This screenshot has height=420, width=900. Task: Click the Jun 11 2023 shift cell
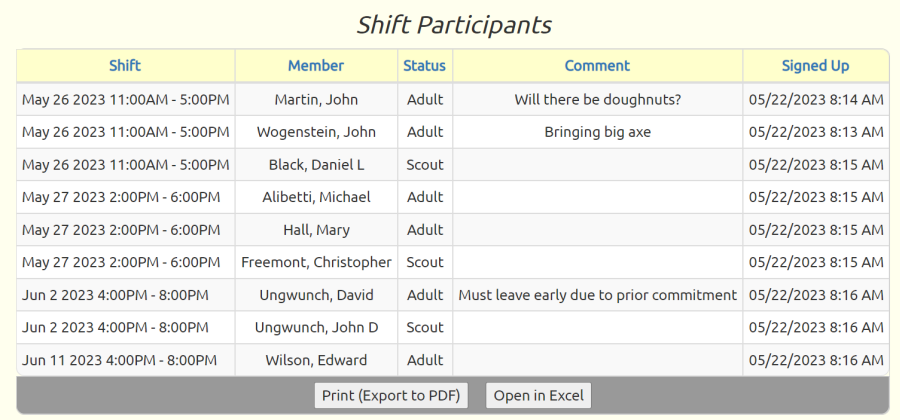pos(126,360)
